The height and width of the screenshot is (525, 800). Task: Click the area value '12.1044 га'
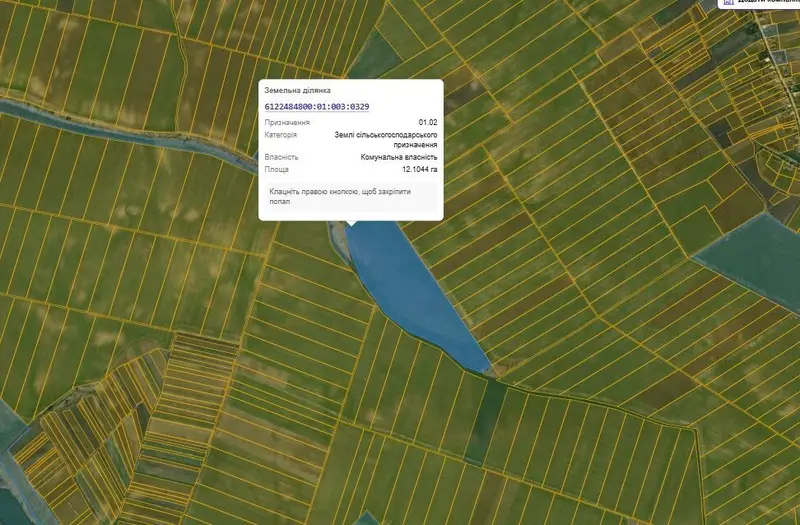pos(419,169)
